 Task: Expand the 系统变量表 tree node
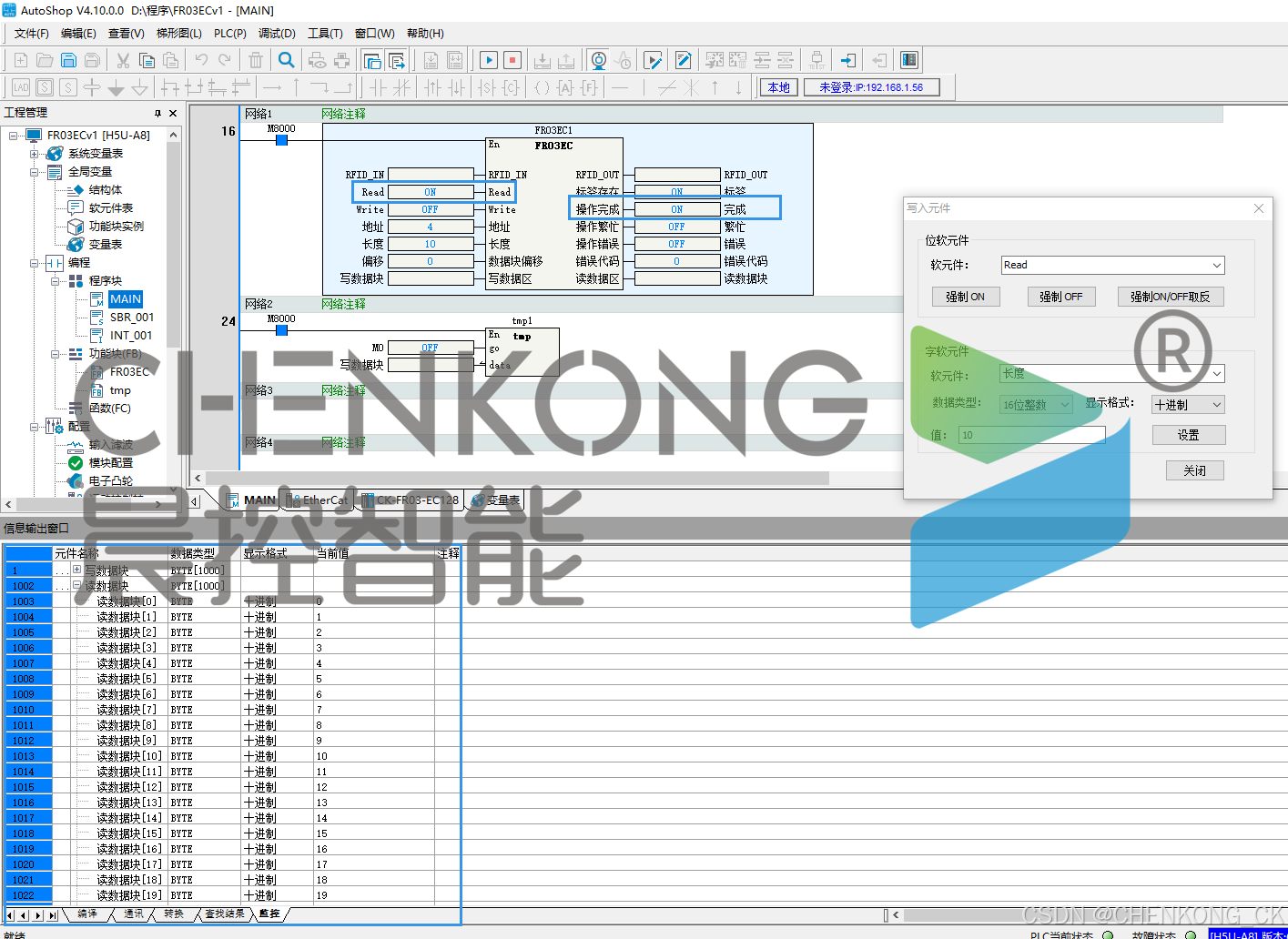(35, 154)
